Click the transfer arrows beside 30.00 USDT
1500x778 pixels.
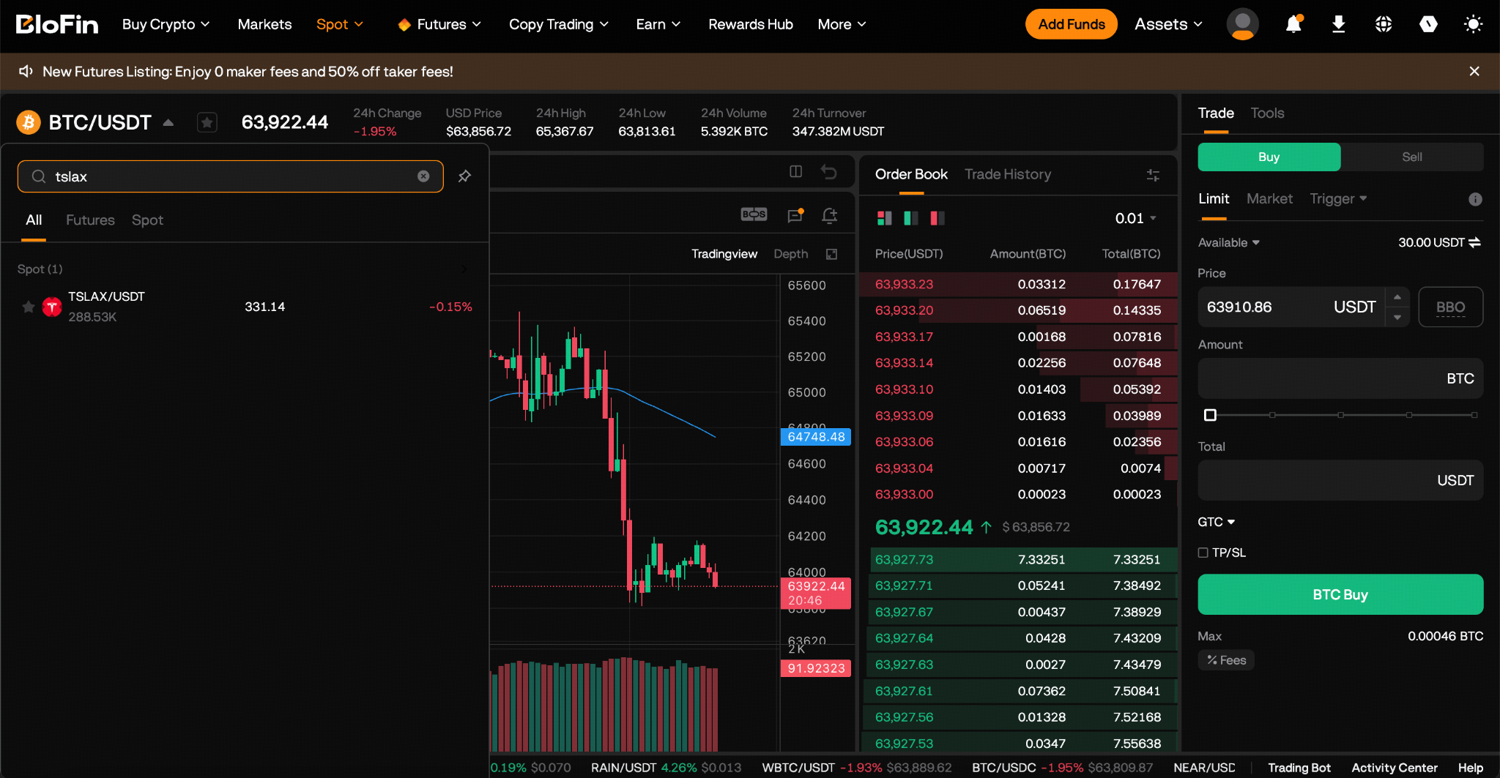point(1475,243)
